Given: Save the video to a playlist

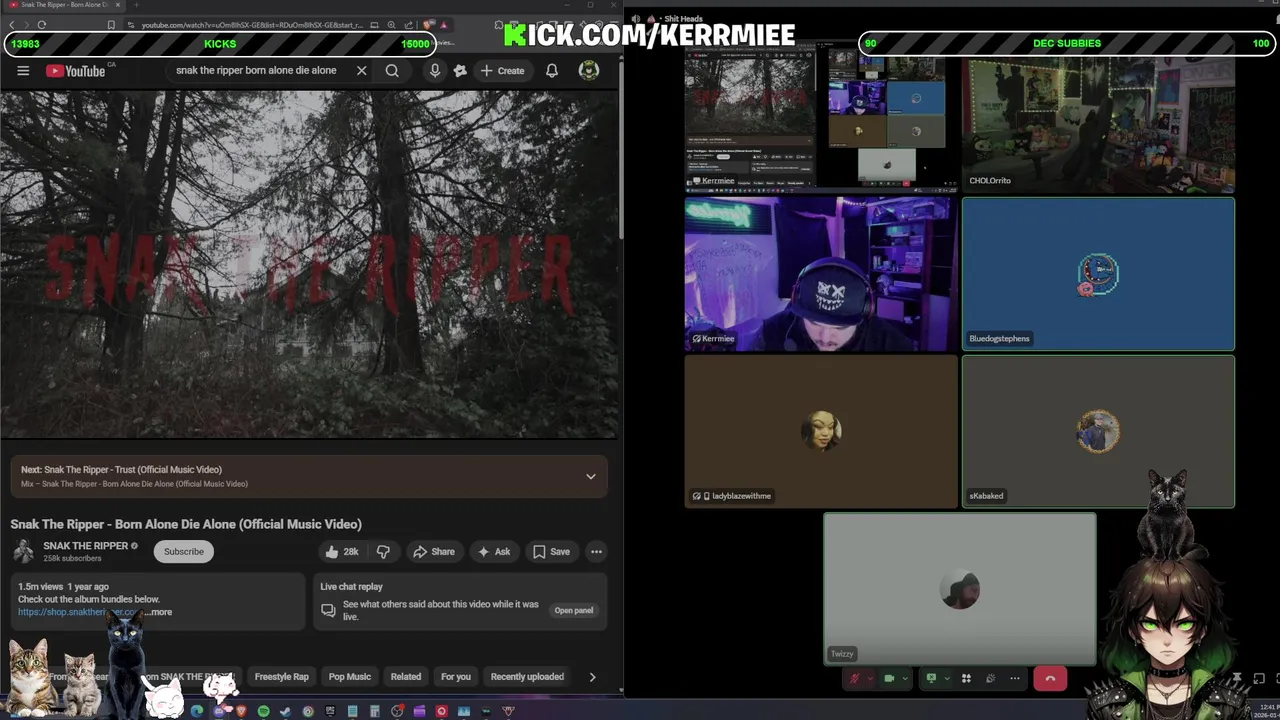Looking at the screenshot, I should pos(551,551).
